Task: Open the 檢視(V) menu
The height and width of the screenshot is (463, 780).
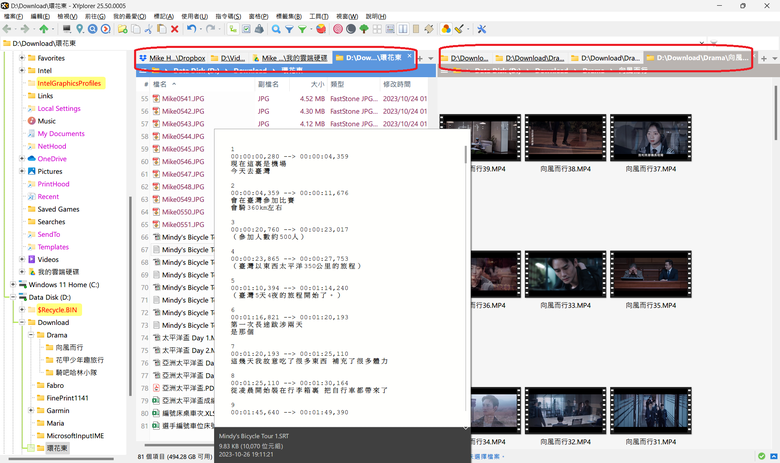Action: (67, 16)
